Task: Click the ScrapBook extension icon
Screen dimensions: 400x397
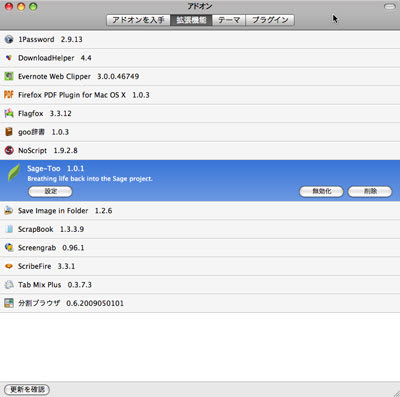Action: click(x=9, y=229)
